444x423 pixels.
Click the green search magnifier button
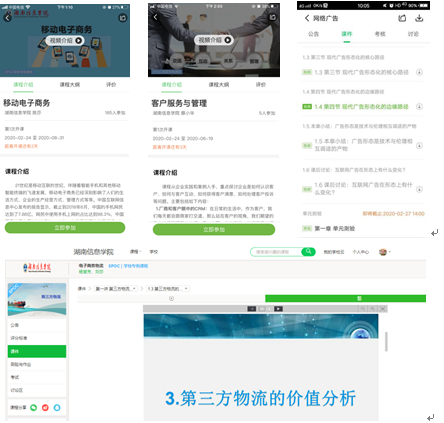(308, 252)
